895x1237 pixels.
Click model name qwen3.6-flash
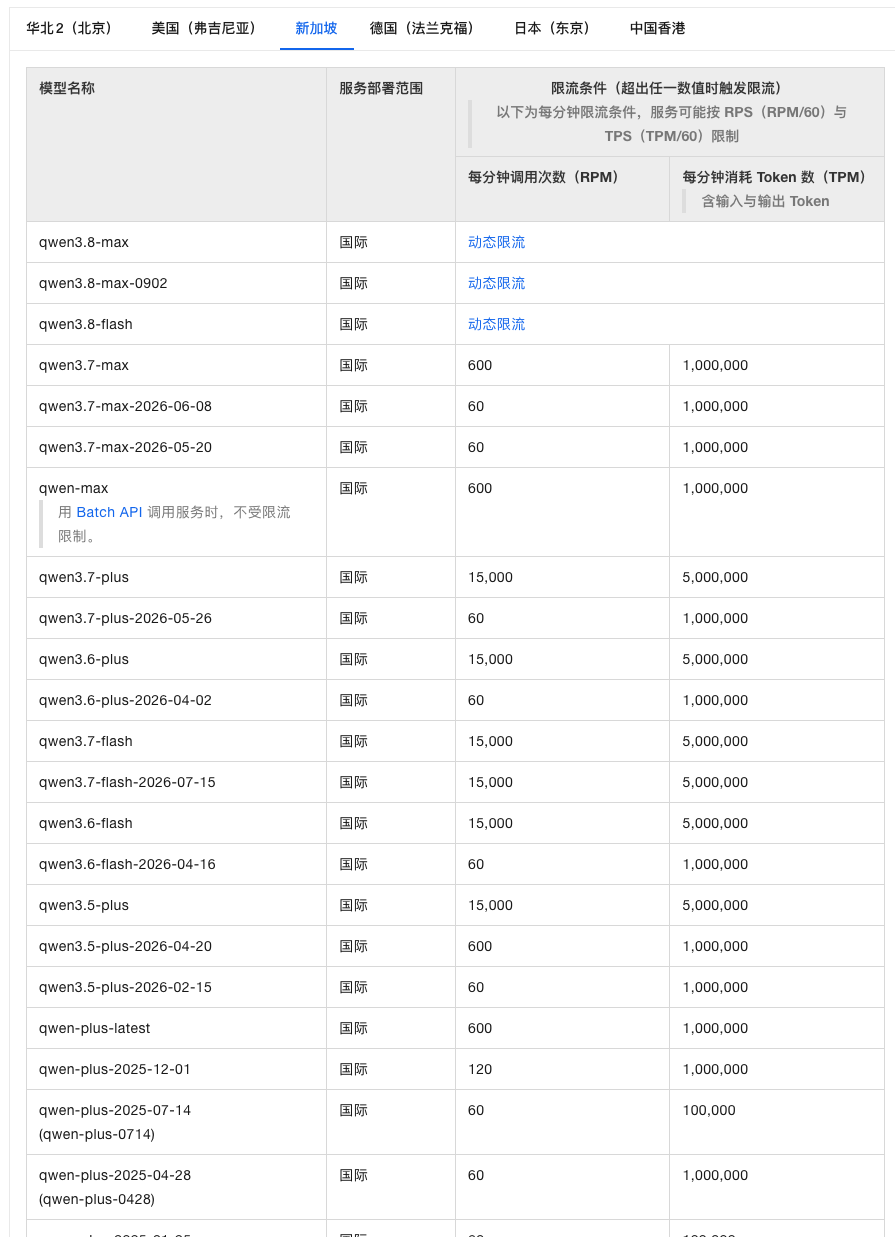pos(86,823)
